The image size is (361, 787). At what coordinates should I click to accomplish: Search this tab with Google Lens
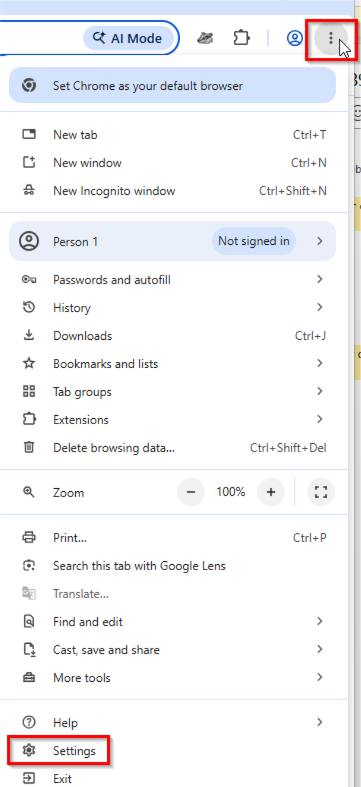click(174, 566)
